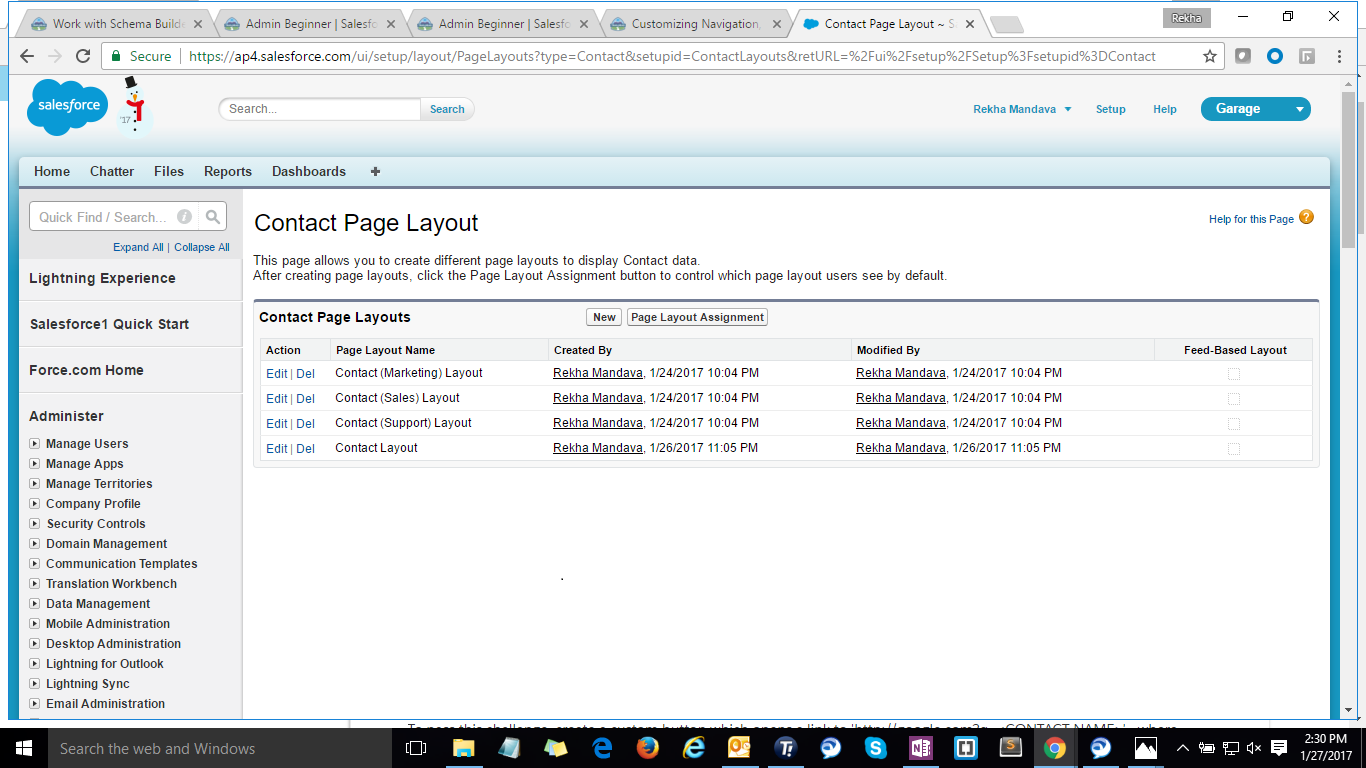
Task: Open Skype from the taskbar
Action: 876,748
